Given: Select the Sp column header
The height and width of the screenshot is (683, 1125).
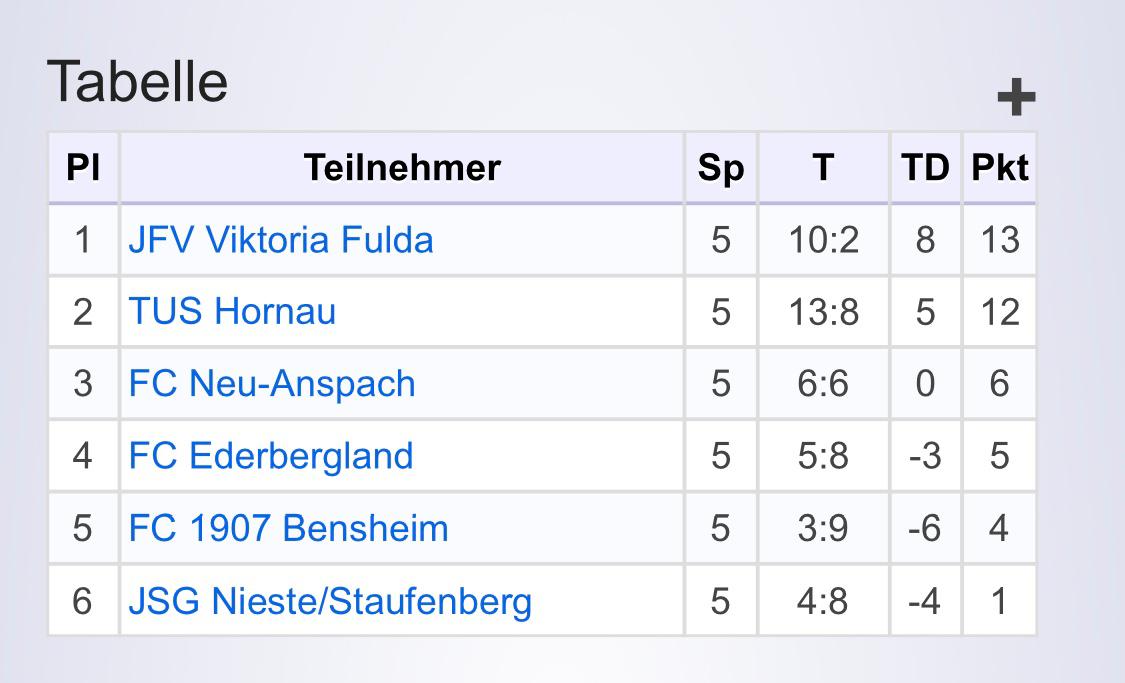Looking at the screenshot, I should 721,168.
